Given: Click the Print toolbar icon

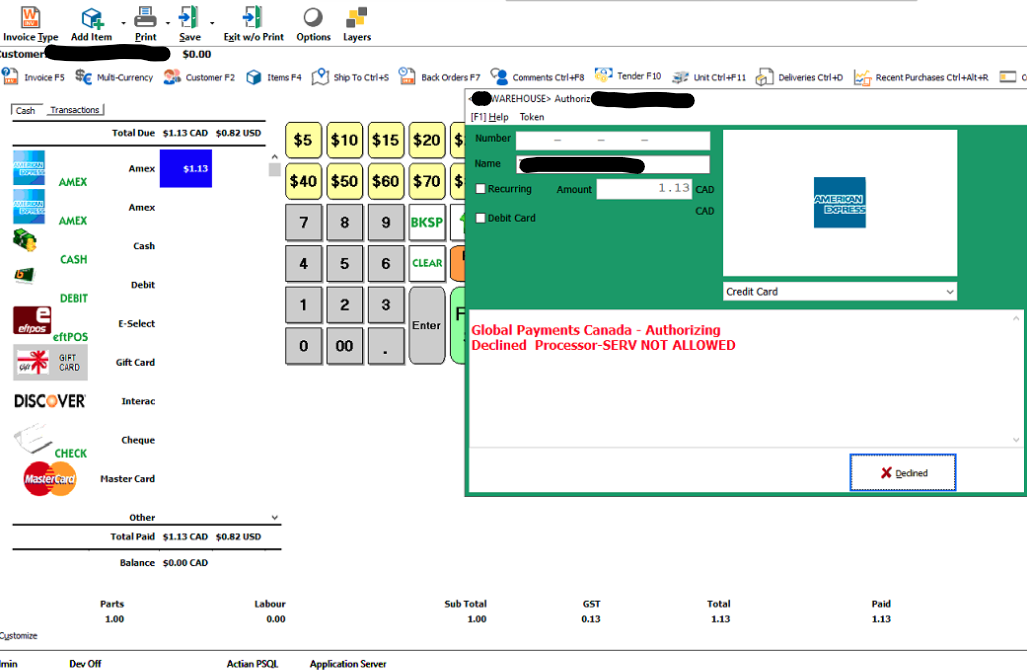Looking at the screenshot, I should (145, 24).
